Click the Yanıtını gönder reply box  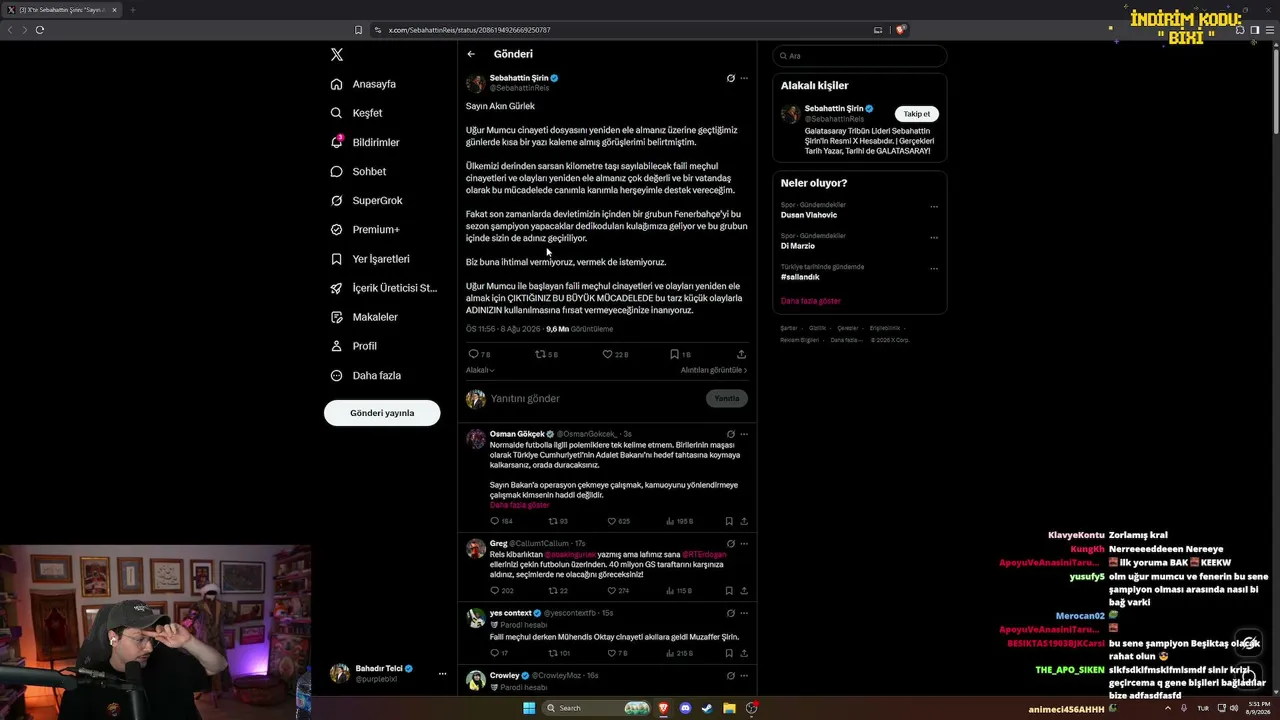(595, 398)
